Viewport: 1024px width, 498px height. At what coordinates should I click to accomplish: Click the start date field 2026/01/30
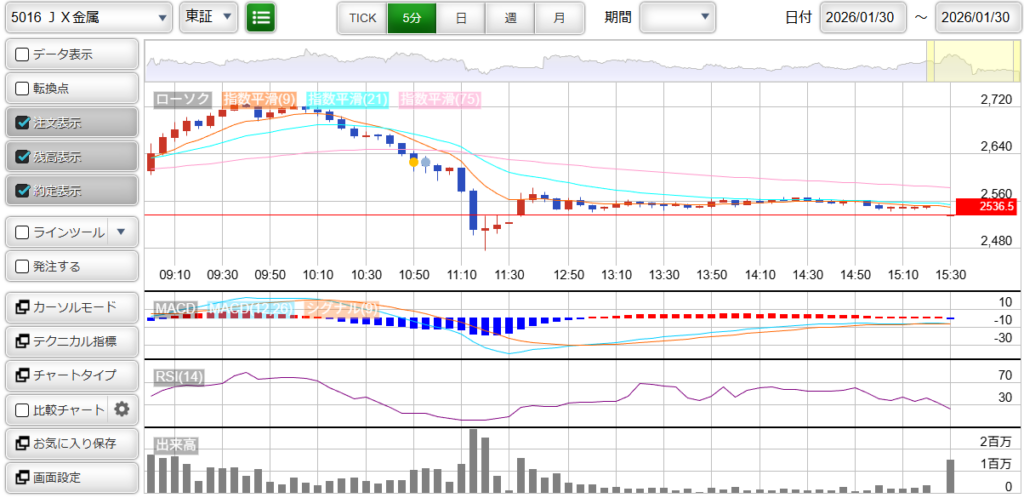861,18
